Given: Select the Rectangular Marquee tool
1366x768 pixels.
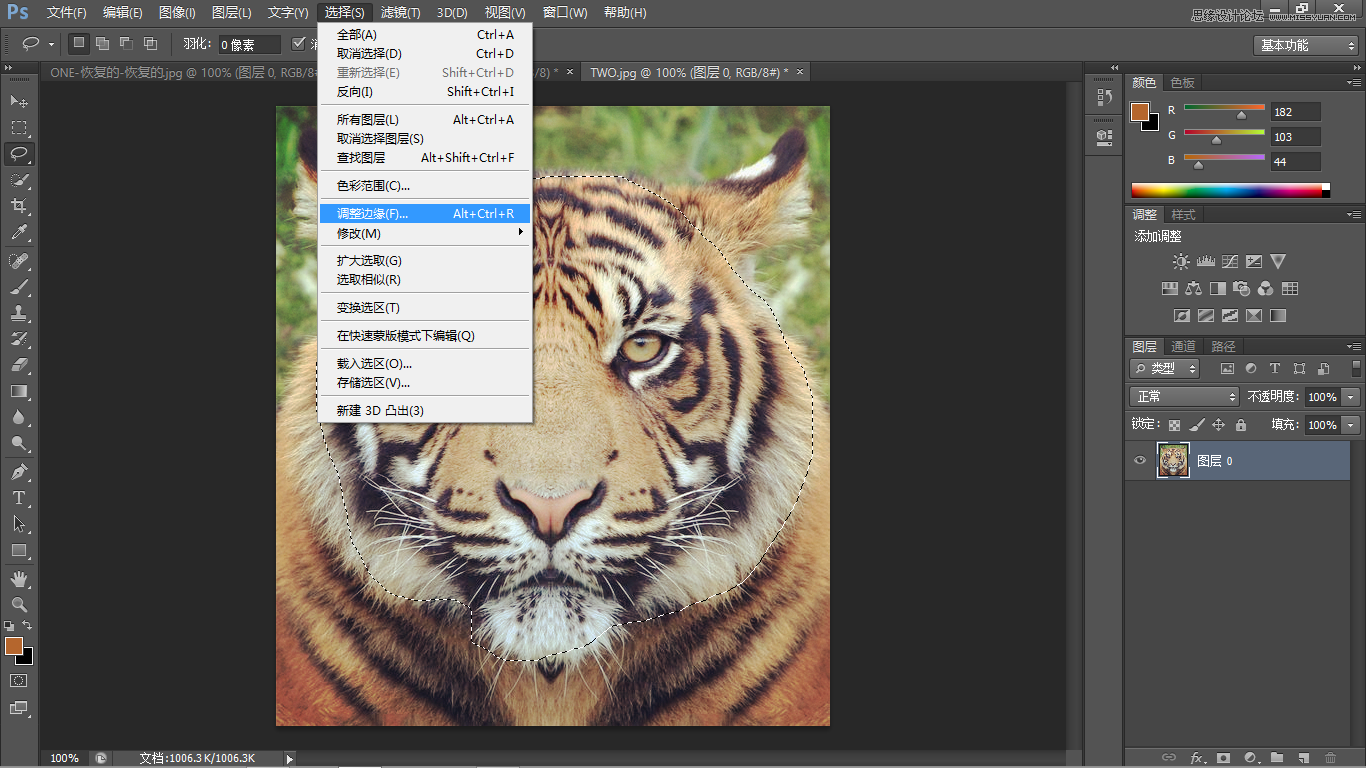Looking at the screenshot, I should [19, 128].
